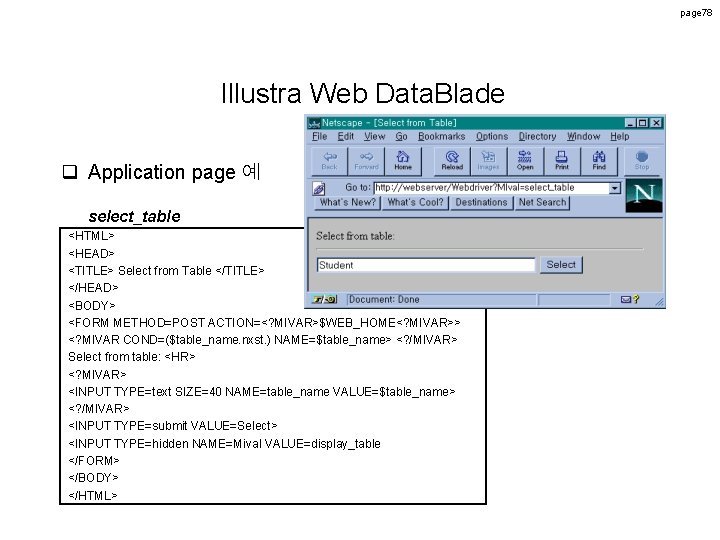The image size is (720, 540).
Task: Click the TITLE Select from Table line
Action: click(166, 270)
